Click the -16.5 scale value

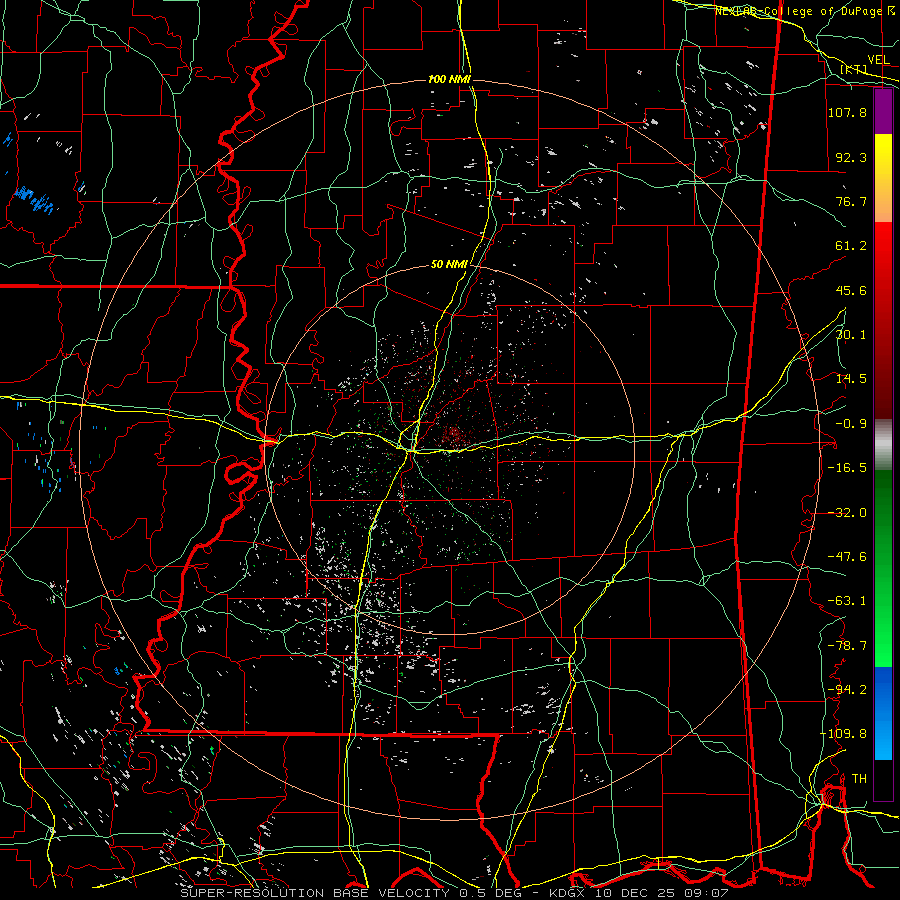click(847, 468)
